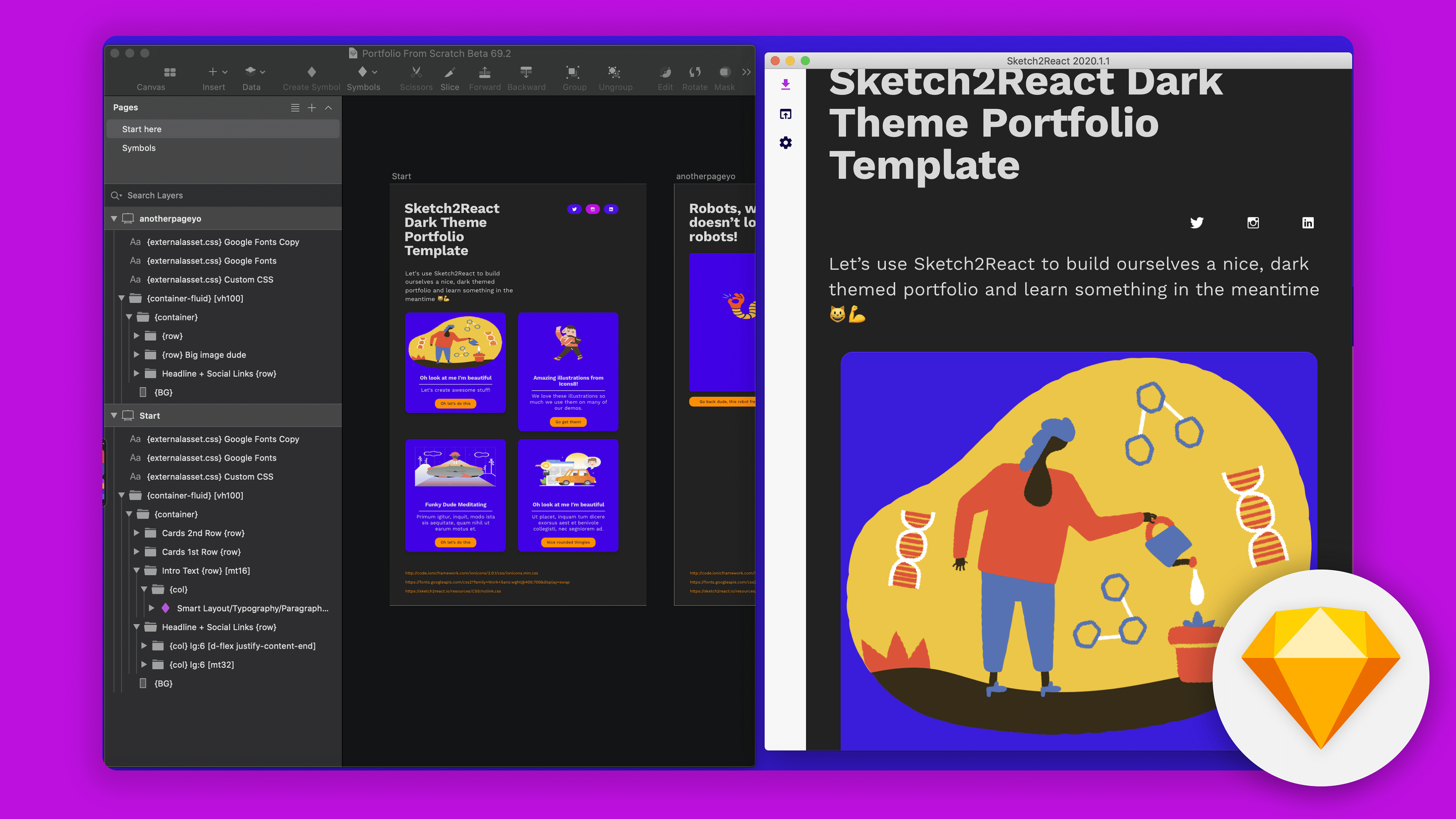Click the LinkedIn icon in preview
Viewport: 1456px width, 819px height.
tap(1308, 223)
